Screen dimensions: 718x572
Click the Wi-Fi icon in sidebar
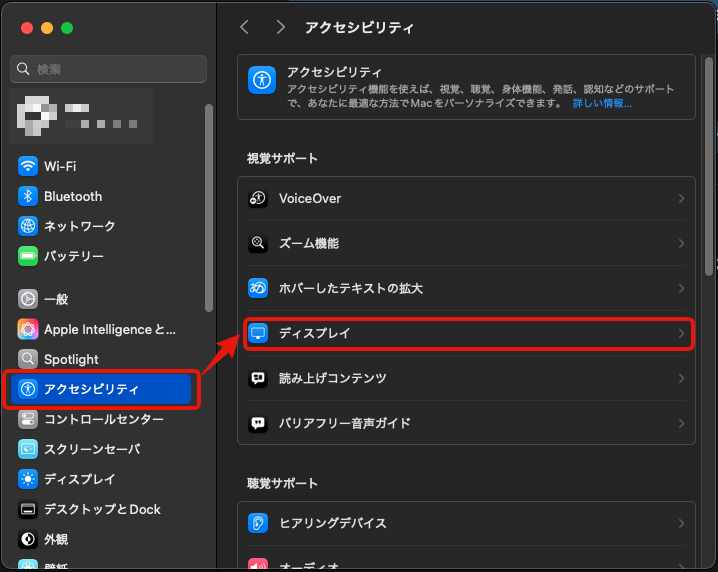coord(28,166)
